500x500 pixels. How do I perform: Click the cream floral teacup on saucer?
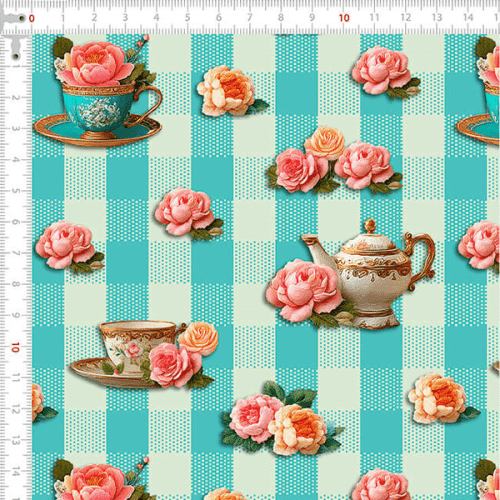pyautogui.click(x=128, y=354)
